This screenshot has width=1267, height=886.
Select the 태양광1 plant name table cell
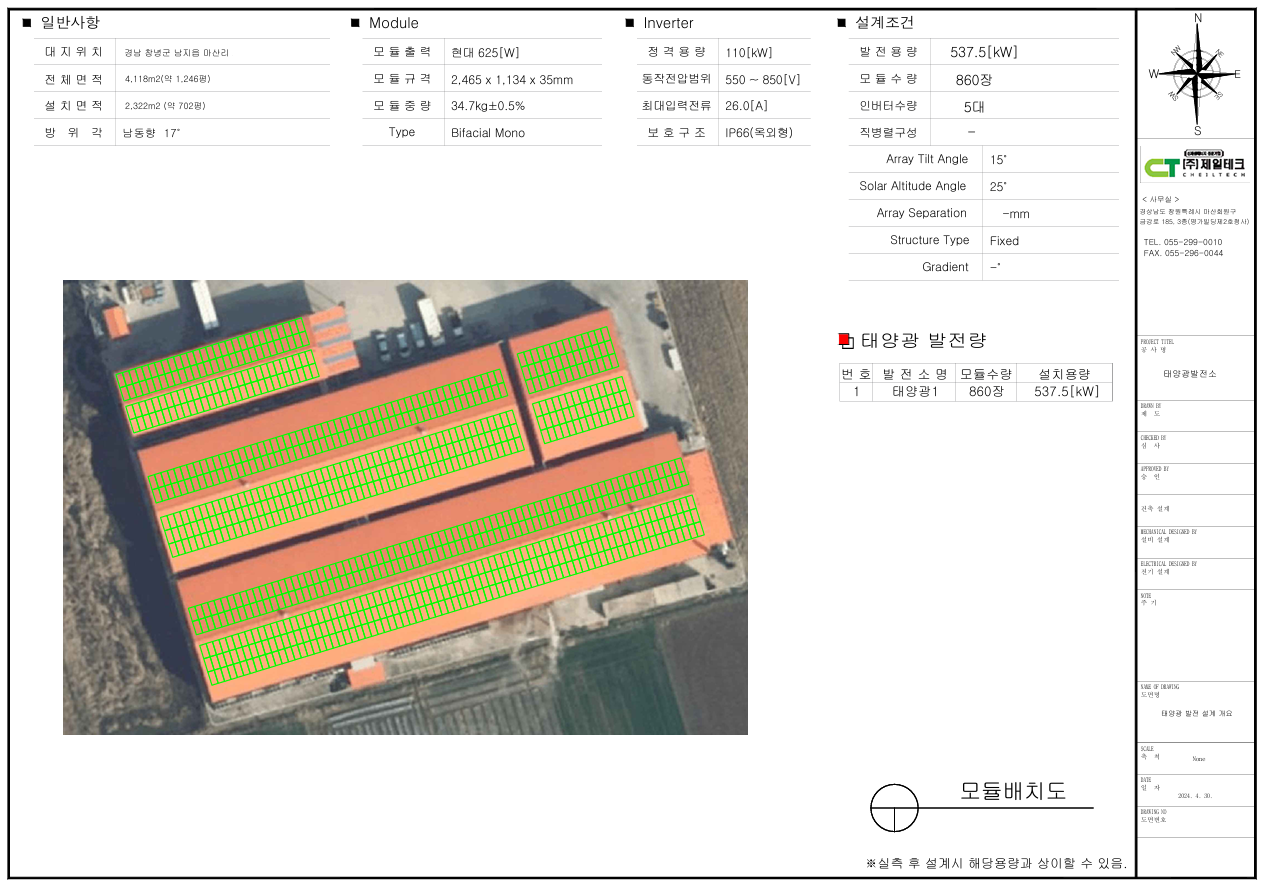[916, 392]
